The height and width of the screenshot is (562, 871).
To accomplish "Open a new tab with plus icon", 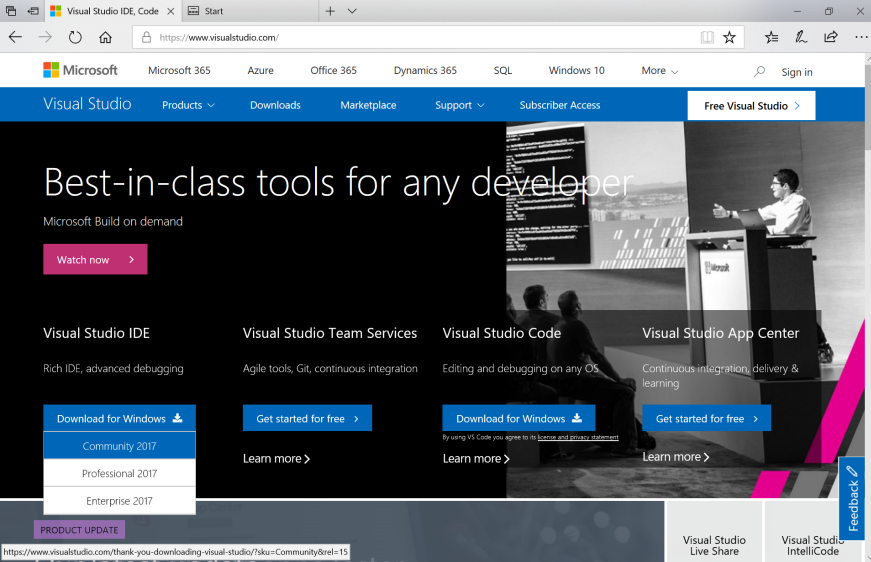I will pos(330,11).
